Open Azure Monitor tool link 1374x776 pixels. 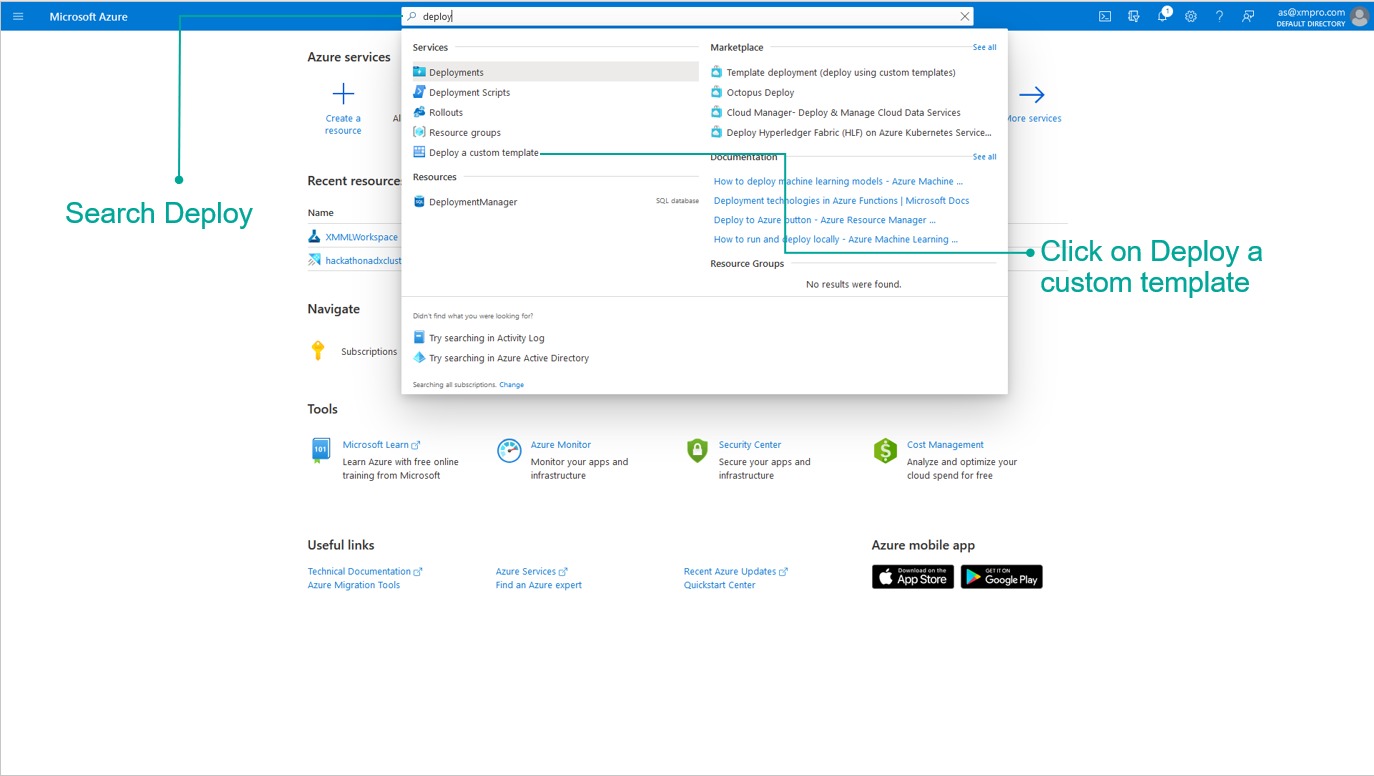point(560,445)
